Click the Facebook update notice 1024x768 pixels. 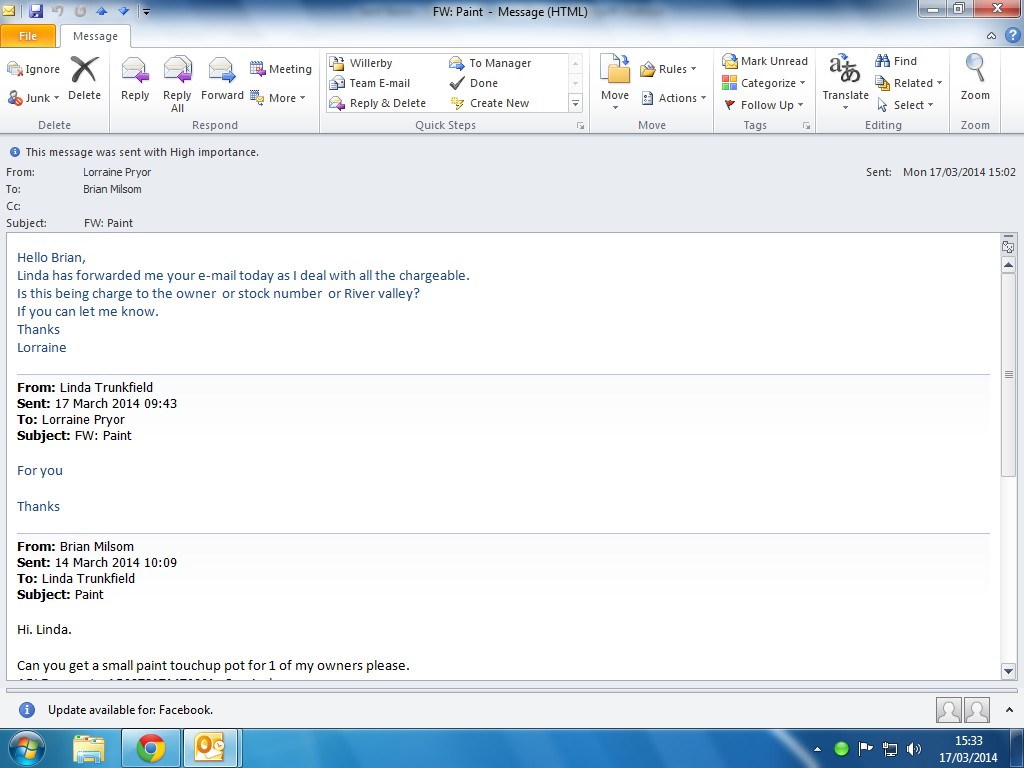click(x=131, y=710)
